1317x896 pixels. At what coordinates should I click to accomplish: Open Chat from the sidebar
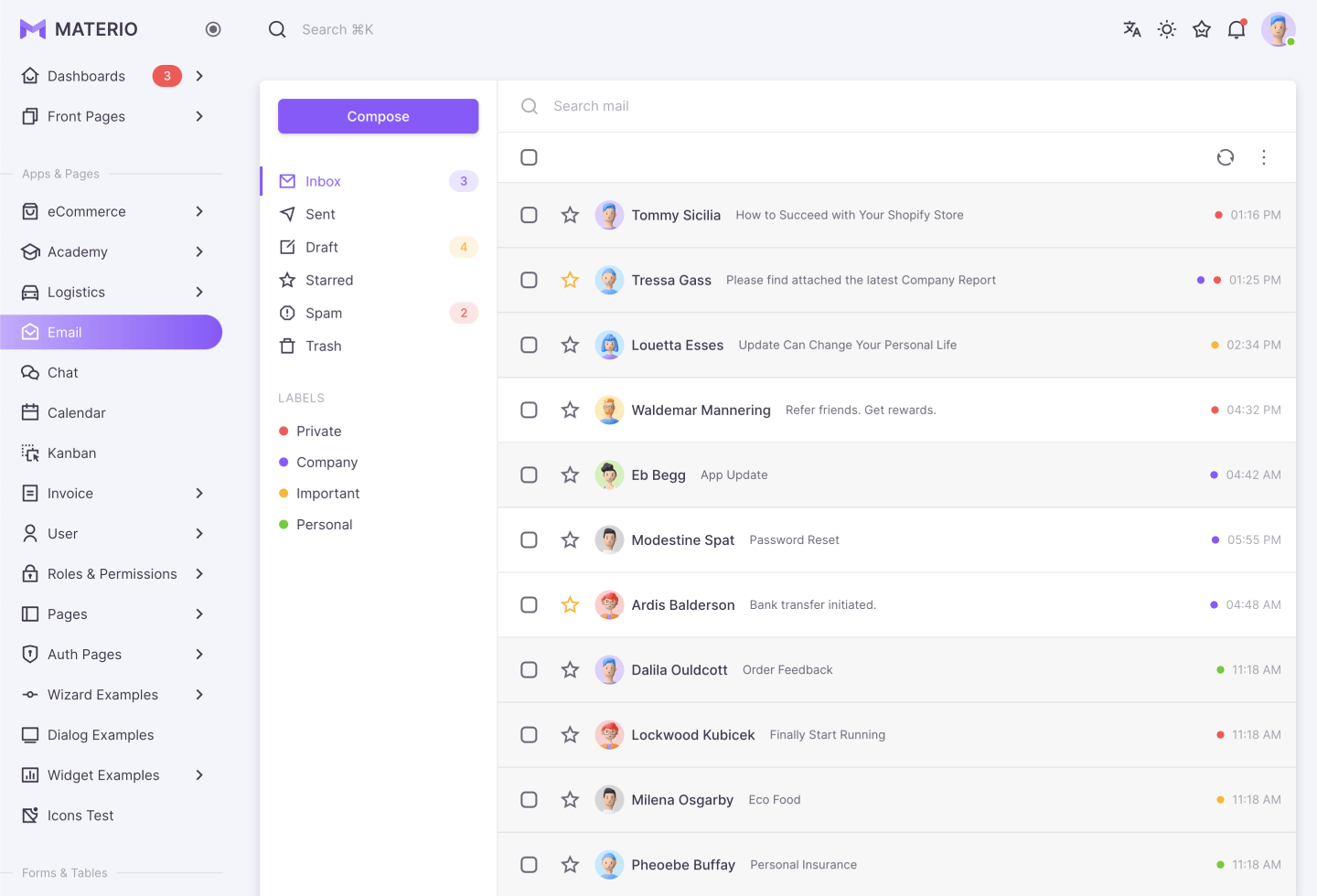tap(111, 372)
